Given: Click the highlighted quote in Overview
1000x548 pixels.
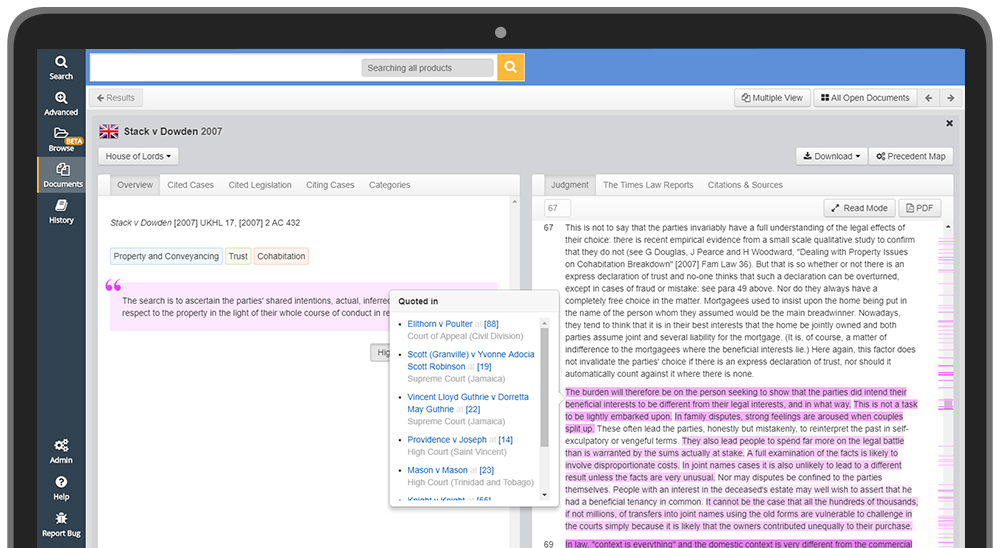Looking at the screenshot, I should 255,307.
